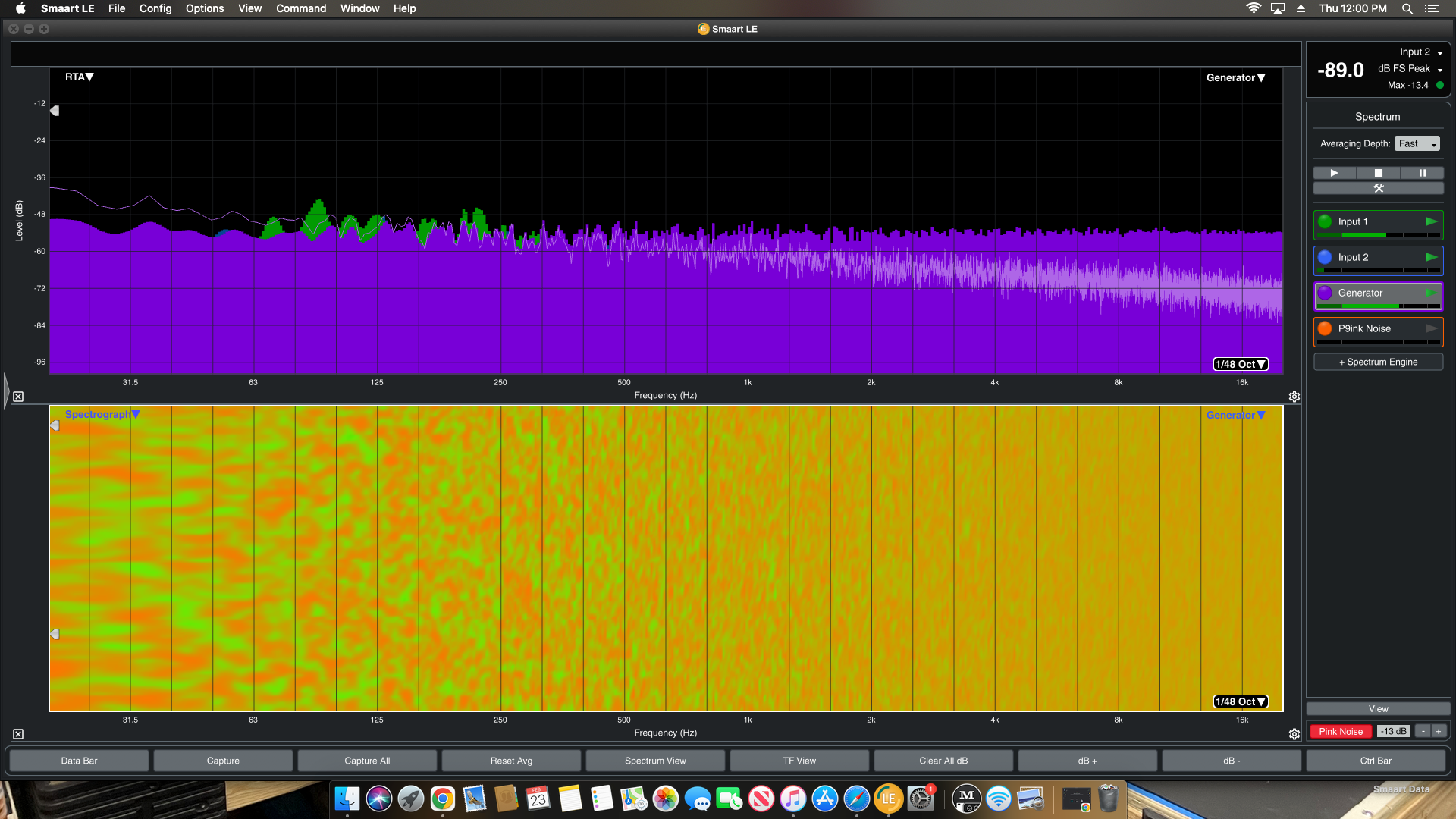
Task: Click Spectrograph lower threshold marker
Action: tap(55, 634)
